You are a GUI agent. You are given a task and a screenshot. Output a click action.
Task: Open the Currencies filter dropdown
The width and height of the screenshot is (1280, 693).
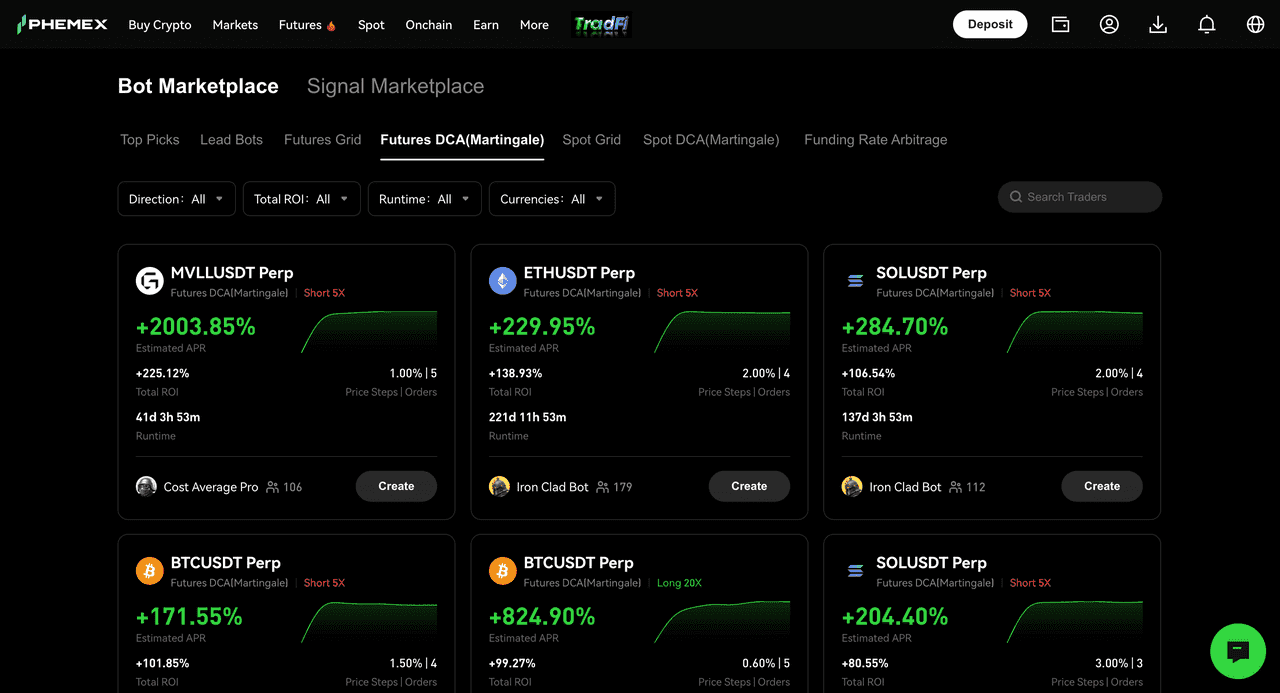click(552, 199)
